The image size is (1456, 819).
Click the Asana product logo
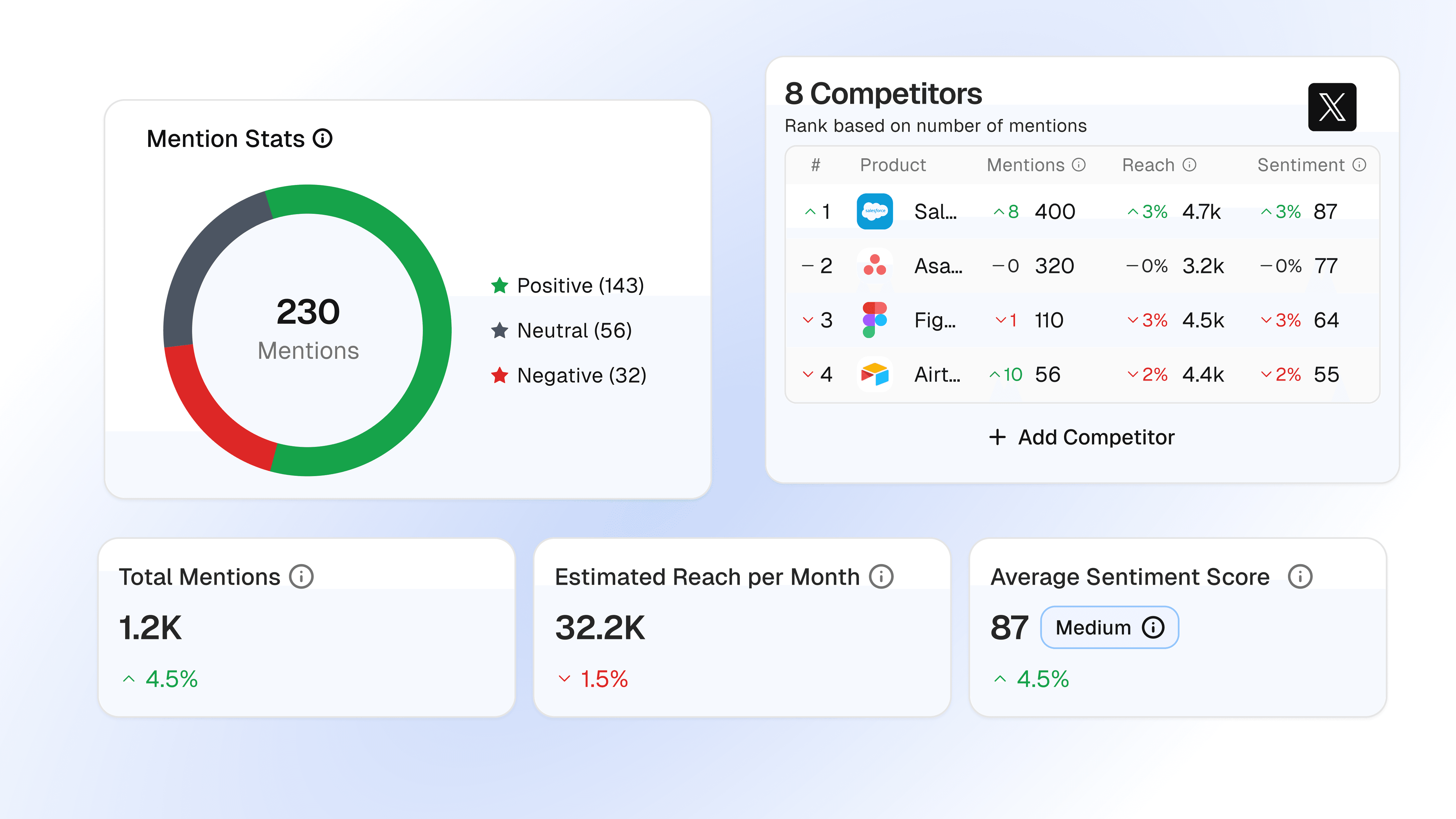(874, 265)
